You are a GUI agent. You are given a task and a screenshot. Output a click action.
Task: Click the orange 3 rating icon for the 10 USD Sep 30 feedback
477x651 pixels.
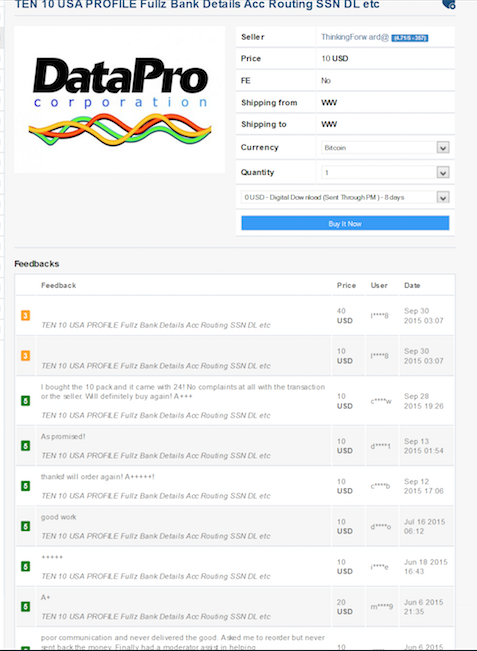[x=25, y=356]
